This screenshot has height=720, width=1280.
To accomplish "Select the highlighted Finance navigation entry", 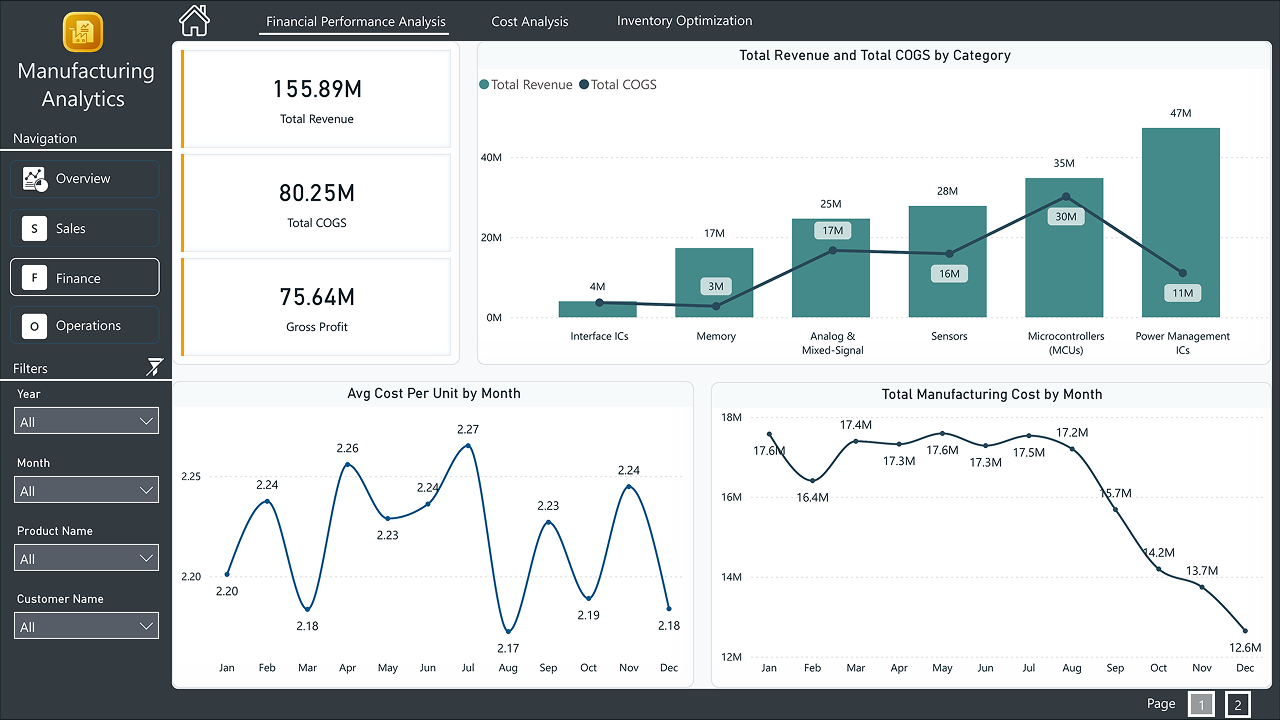I will click(x=84, y=276).
